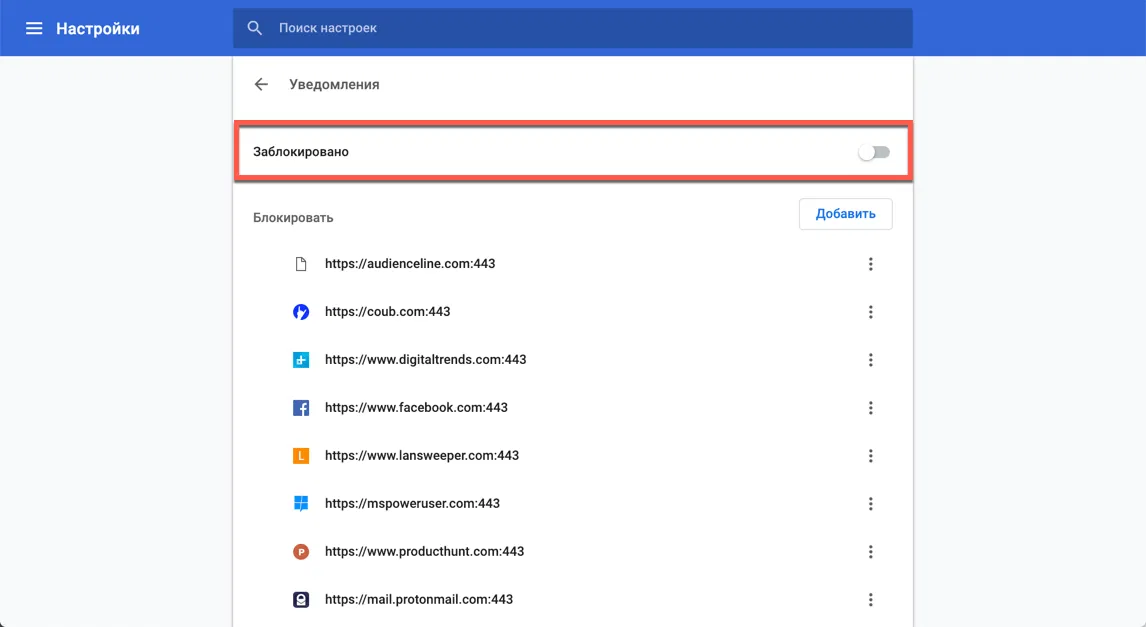Click the Facebook site icon

tap(301, 407)
